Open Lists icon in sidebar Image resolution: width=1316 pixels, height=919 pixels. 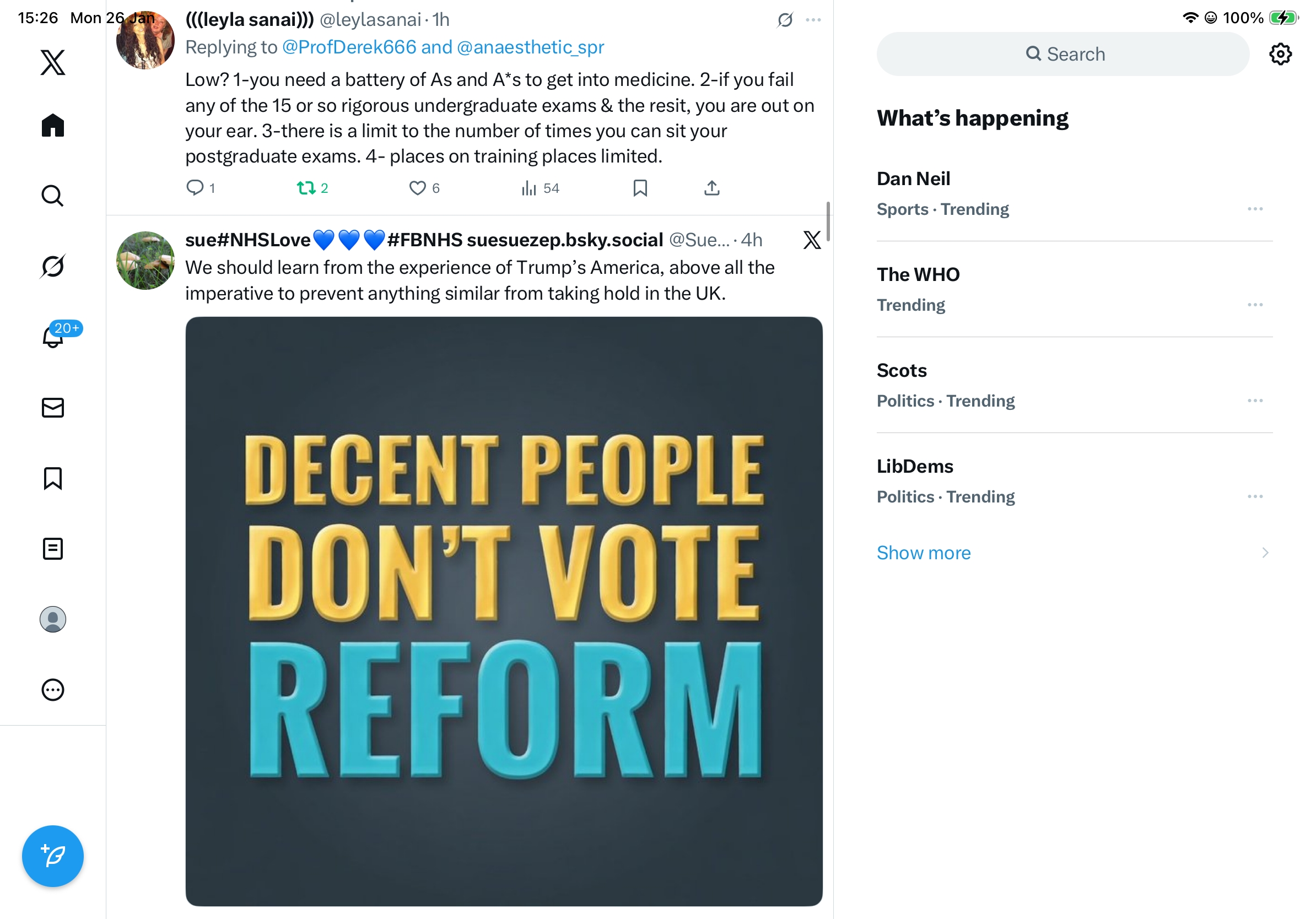click(53, 549)
